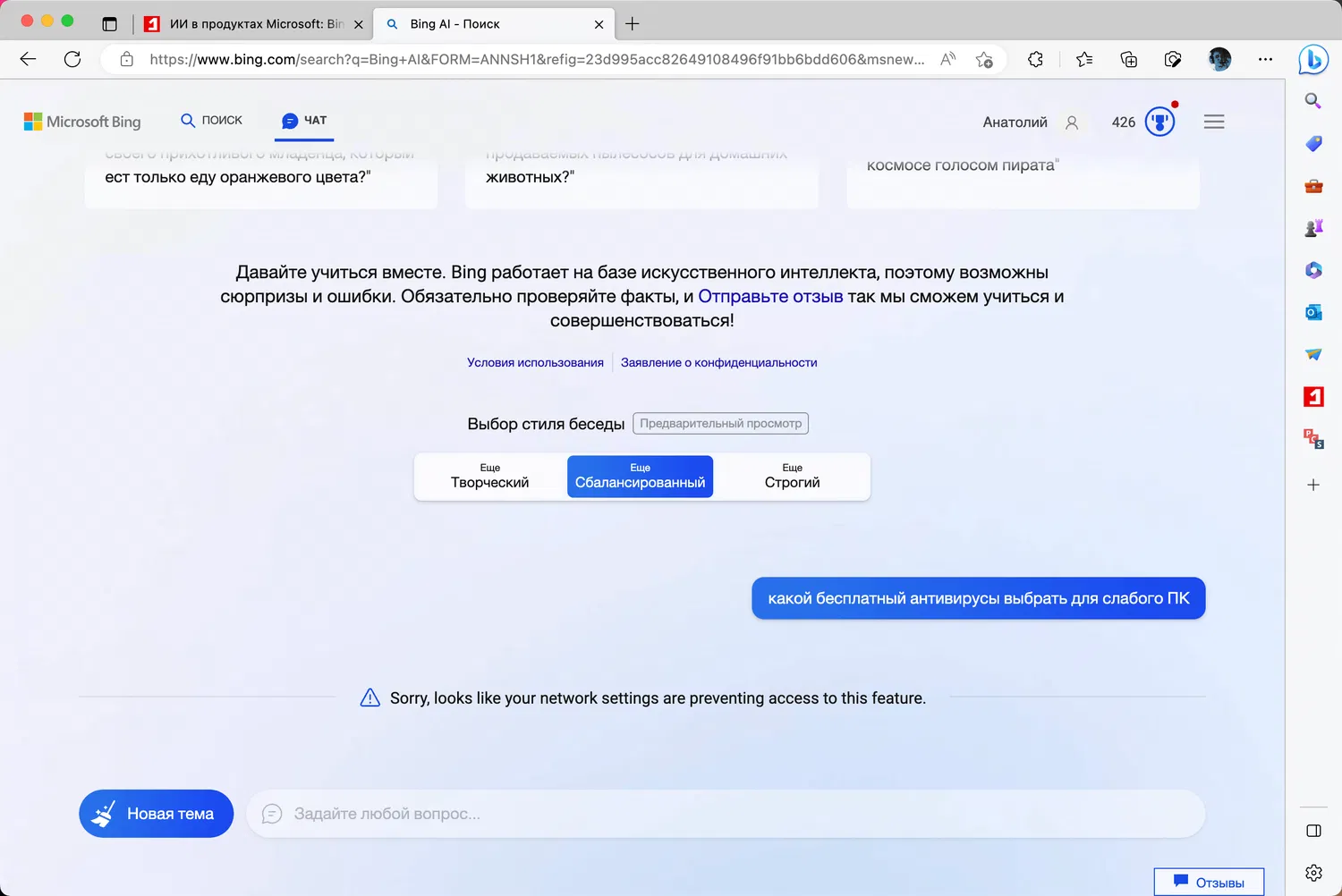Toggle the sidebar panel layout icon
This screenshot has height=896, width=1342.
pyautogui.click(x=1313, y=831)
